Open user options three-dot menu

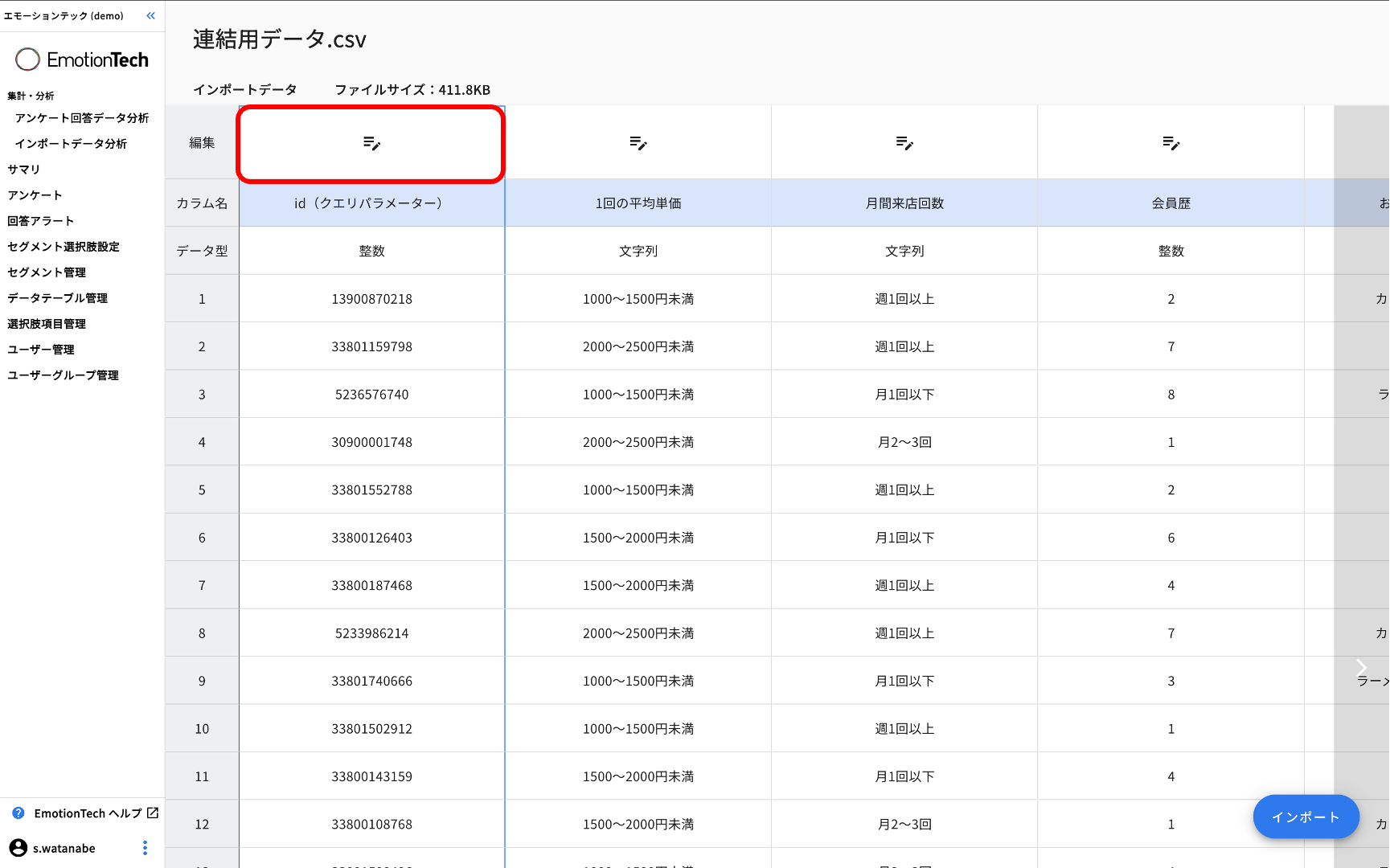point(145,848)
